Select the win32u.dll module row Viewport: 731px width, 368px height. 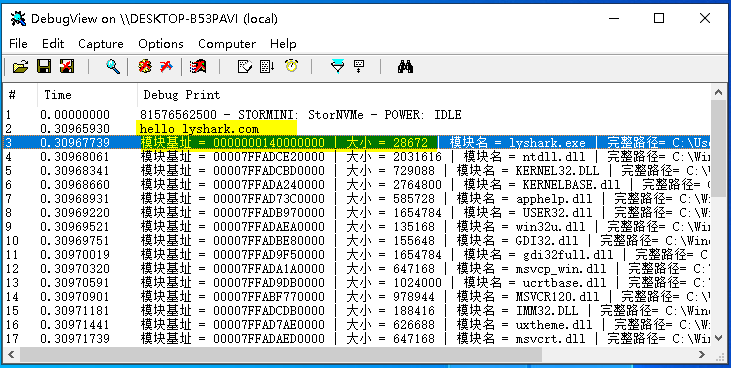click(357, 227)
